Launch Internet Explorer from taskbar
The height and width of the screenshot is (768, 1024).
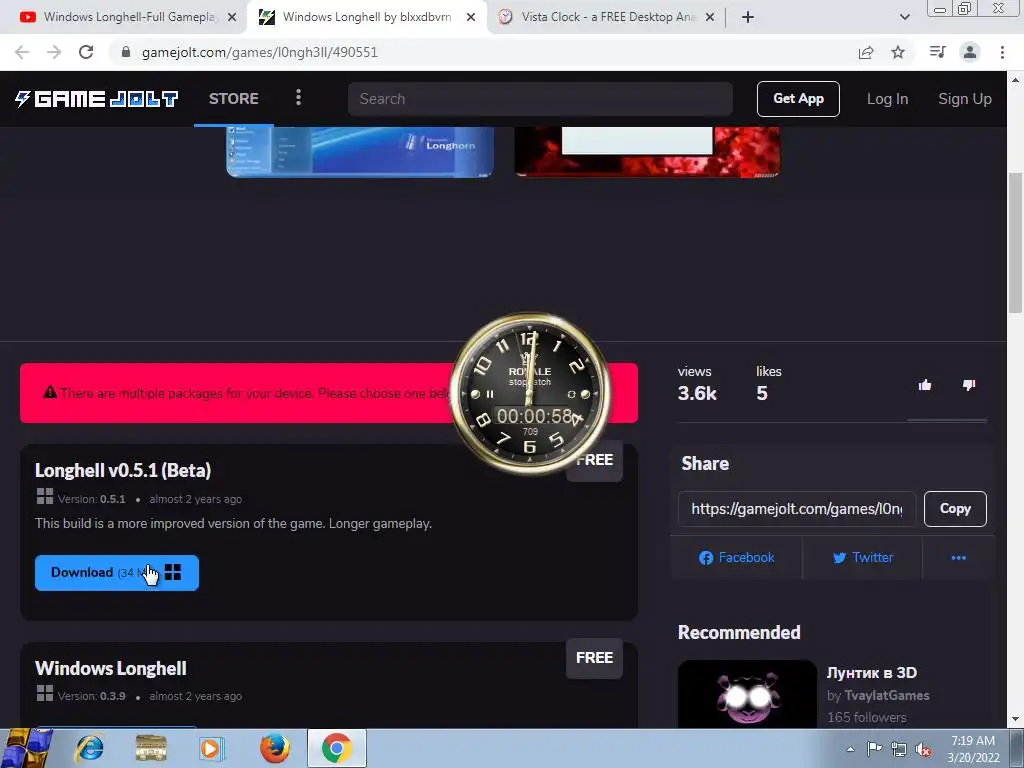coord(89,748)
